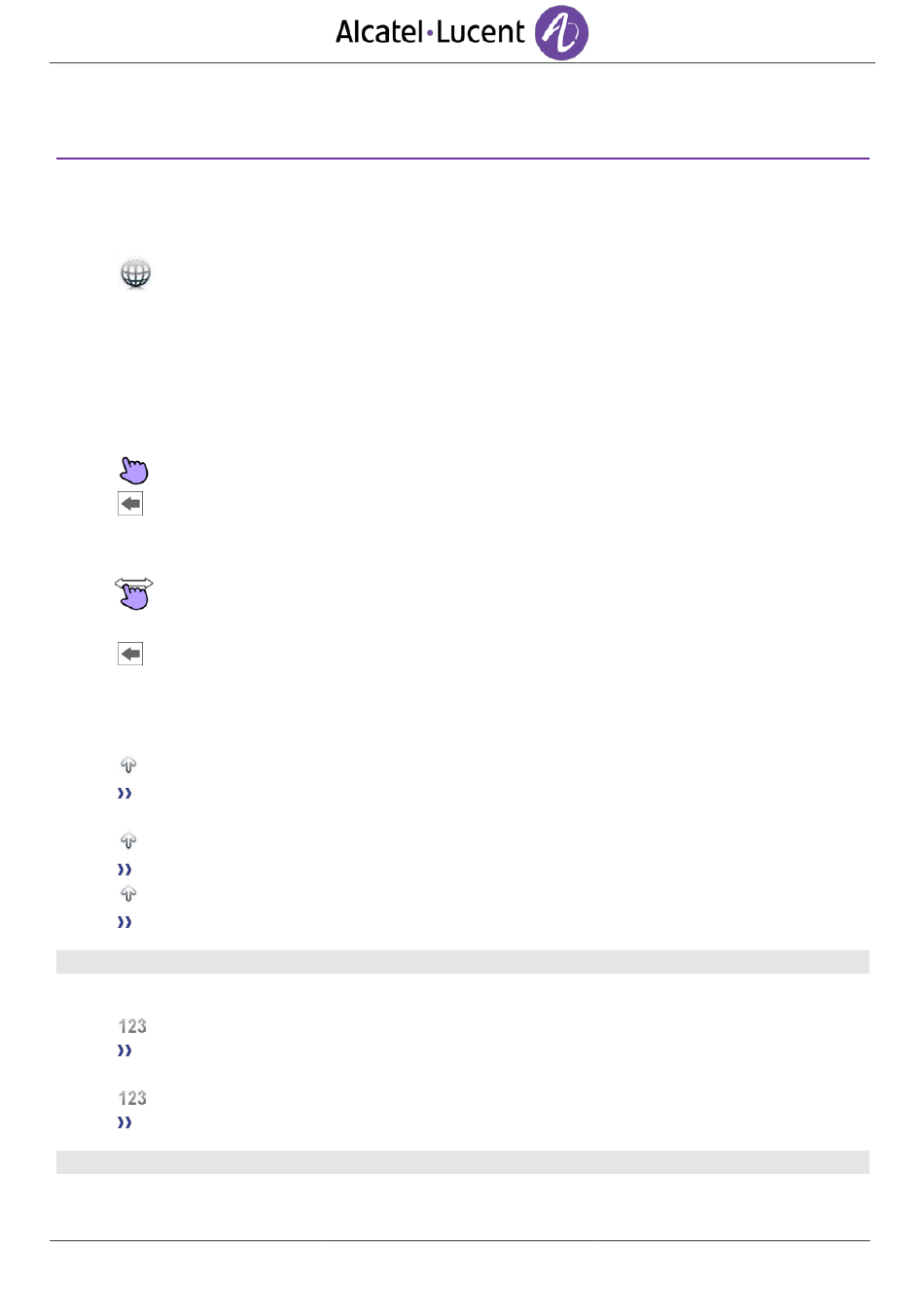Click the middle shift up-arrow icon
The height and width of the screenshot is (1316, 924).
pos(128,841)
